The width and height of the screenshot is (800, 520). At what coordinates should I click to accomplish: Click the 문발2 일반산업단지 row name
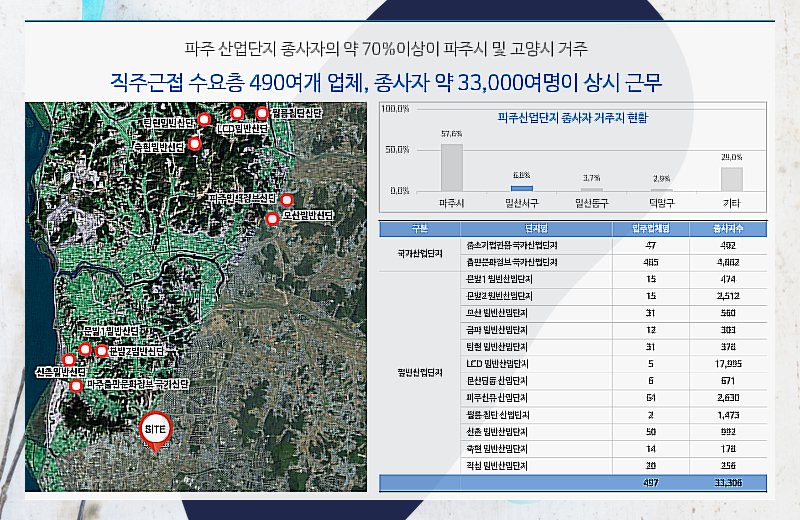coord(498,296)
